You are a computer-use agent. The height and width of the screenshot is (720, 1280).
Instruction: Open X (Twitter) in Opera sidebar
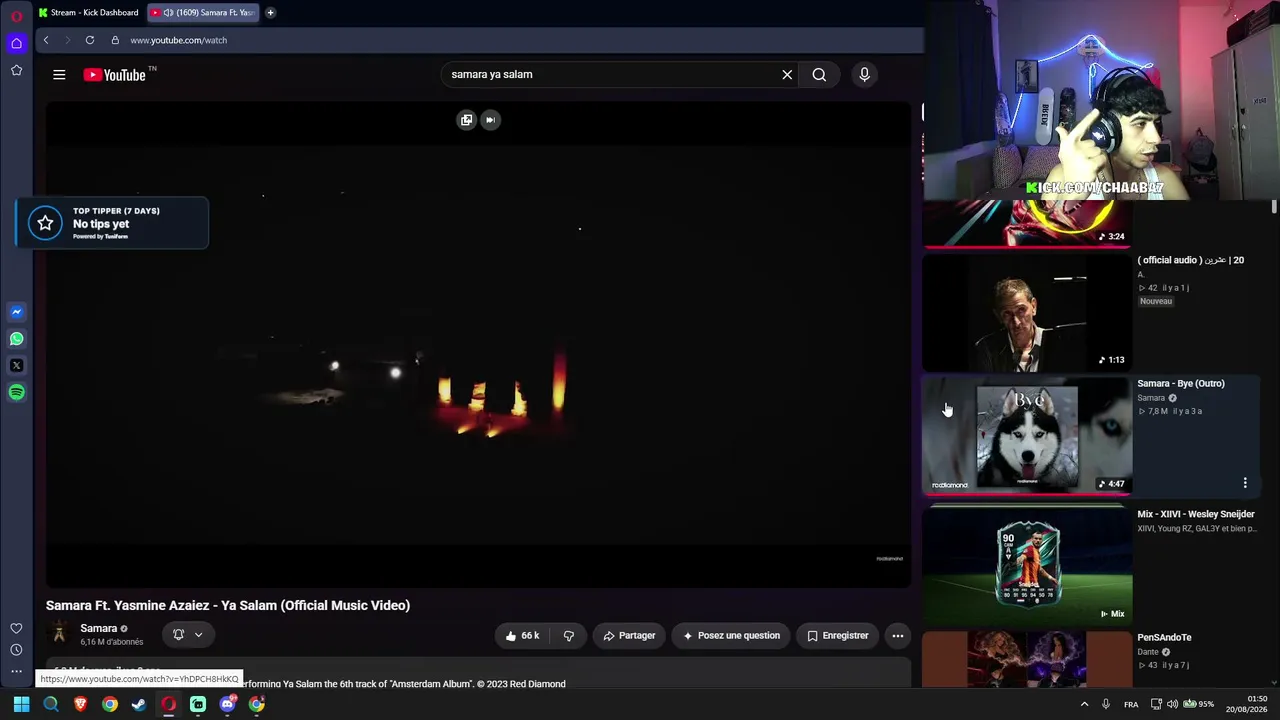[16, 366]
